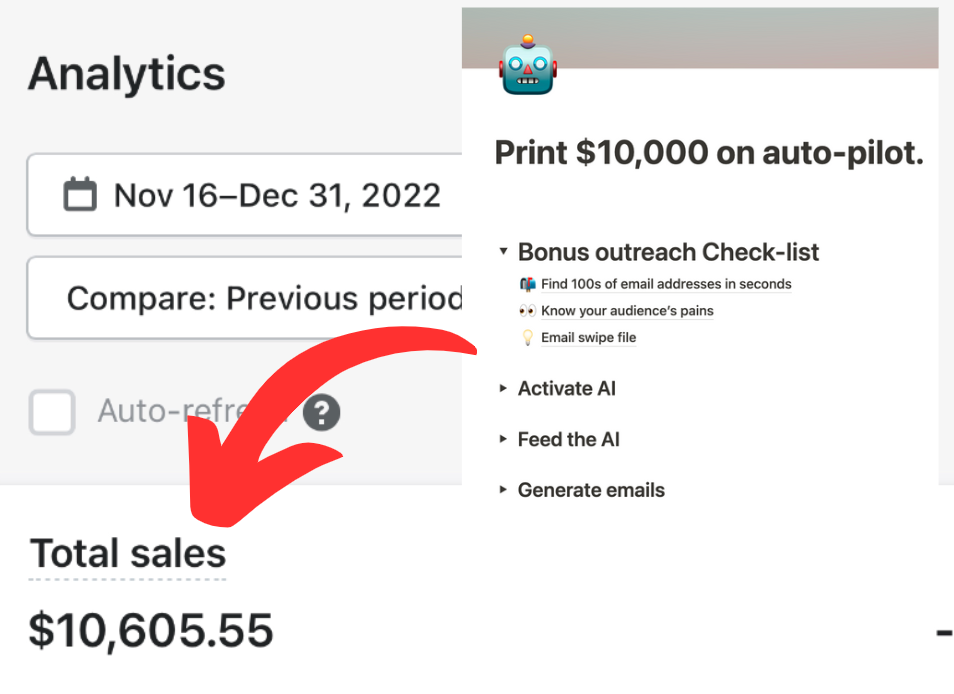This screenshot has height=694, width=954.
Task: Click the lightbulb emoji beside Email swipe file
Action: (x=527, y=337)
